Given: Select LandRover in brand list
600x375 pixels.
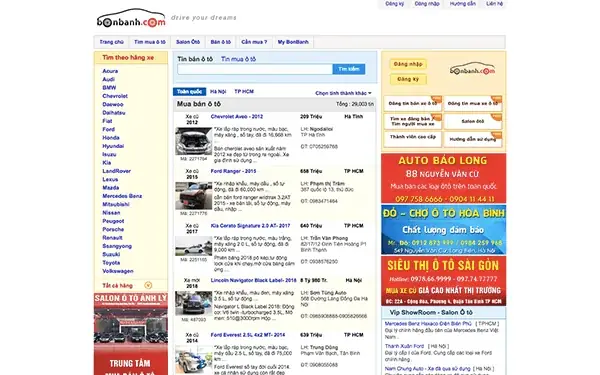Looking at the screenshot, I should click(x=116, y=171).
